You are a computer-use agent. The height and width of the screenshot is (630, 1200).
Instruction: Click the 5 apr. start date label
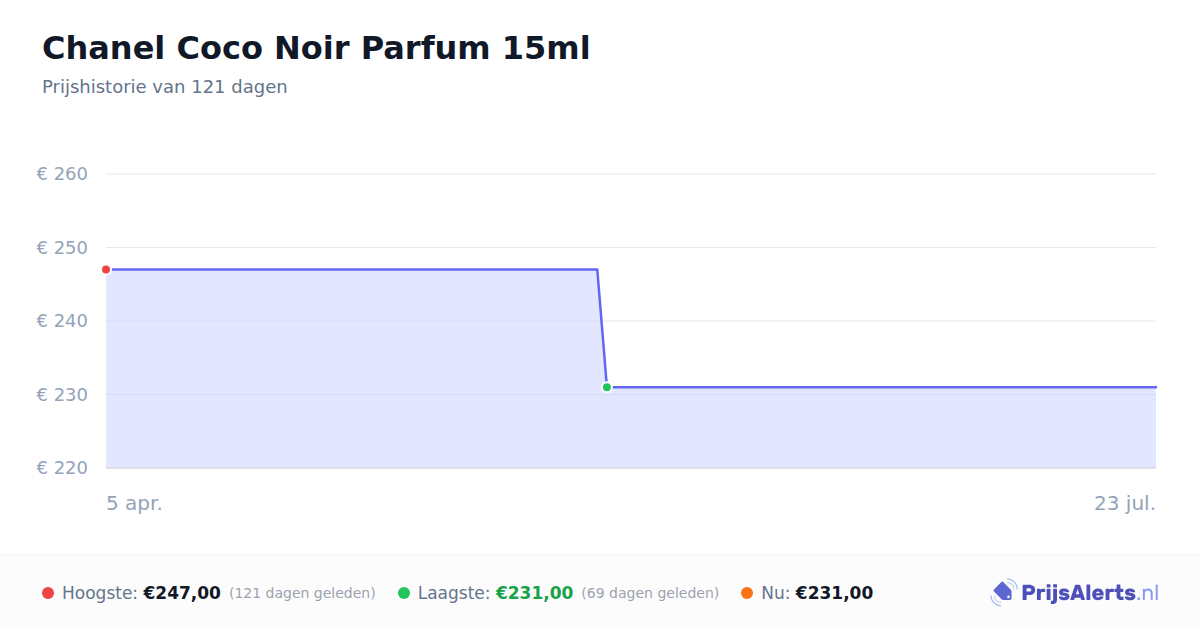[x=135, y=504]
